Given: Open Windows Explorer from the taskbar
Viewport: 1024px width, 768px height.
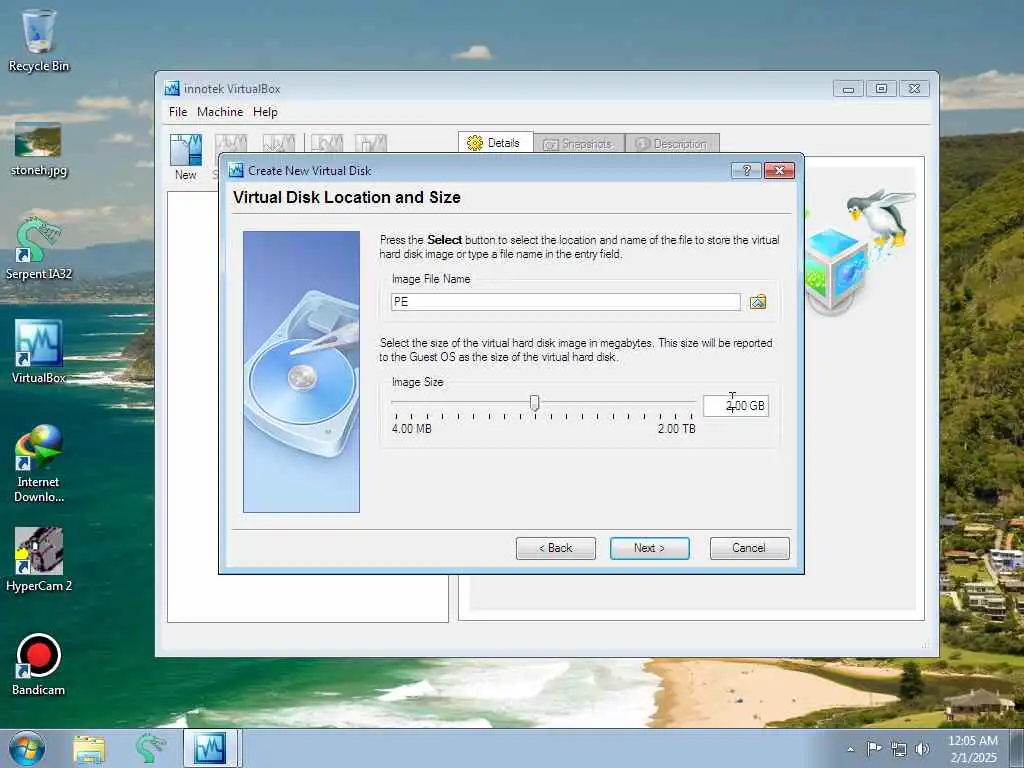Looking at the screenshot, I should pos(89,749).
